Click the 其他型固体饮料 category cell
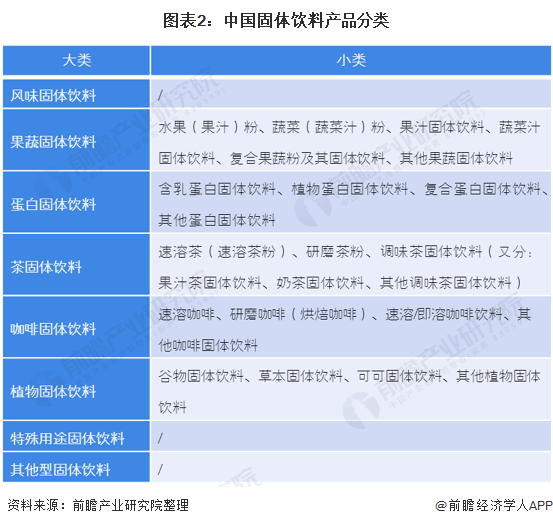 [x=77, y=467]
